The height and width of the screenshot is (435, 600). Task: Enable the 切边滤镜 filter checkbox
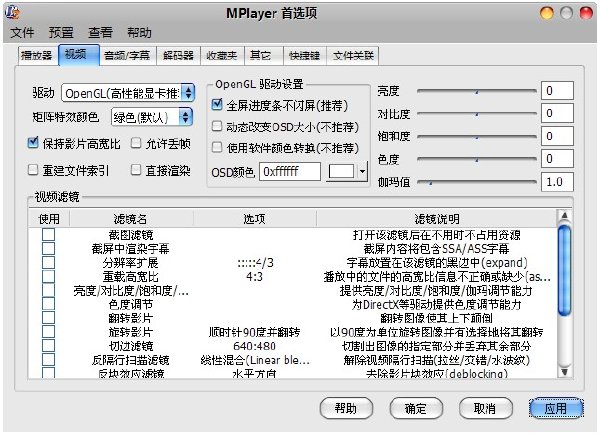pos(49,345)
